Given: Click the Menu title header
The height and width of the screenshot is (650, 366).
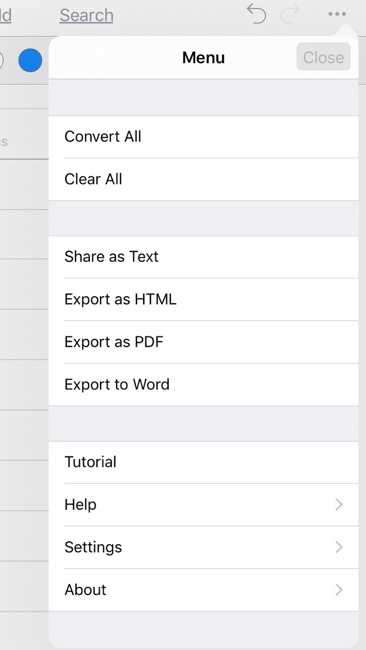Looking at the screenshot, I should pos(204,58).
